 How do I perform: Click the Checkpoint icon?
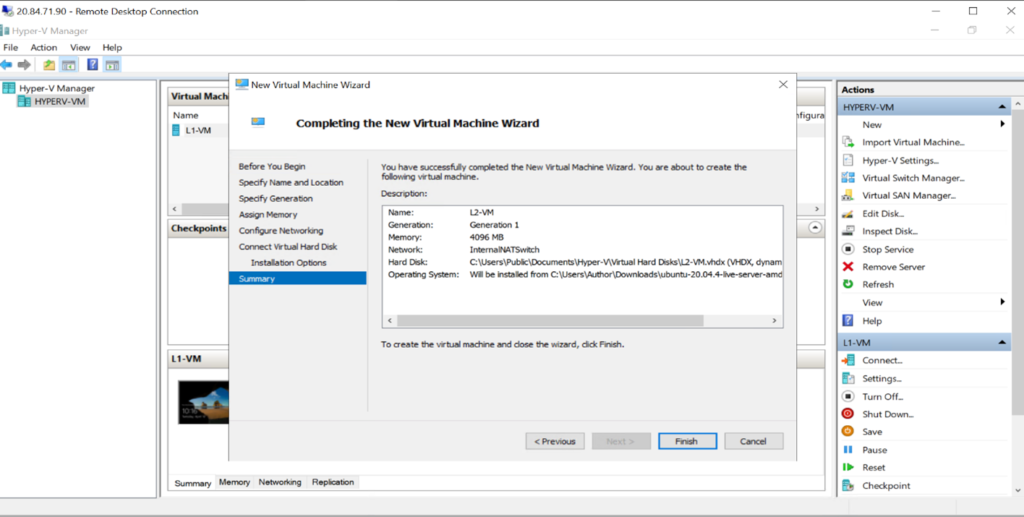pyautogui.click(x=848, y=486)
